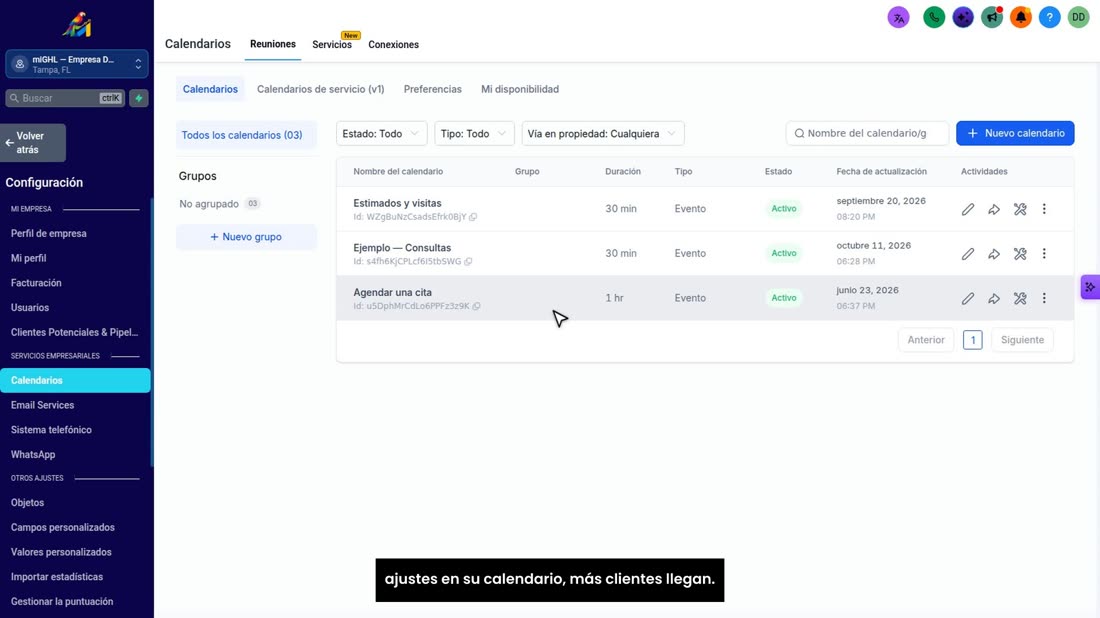Image resolution: width=1100 pixels, height=618 pixels.
Task: Open more options for Estimados y visitas
Action: [1044, 209]
